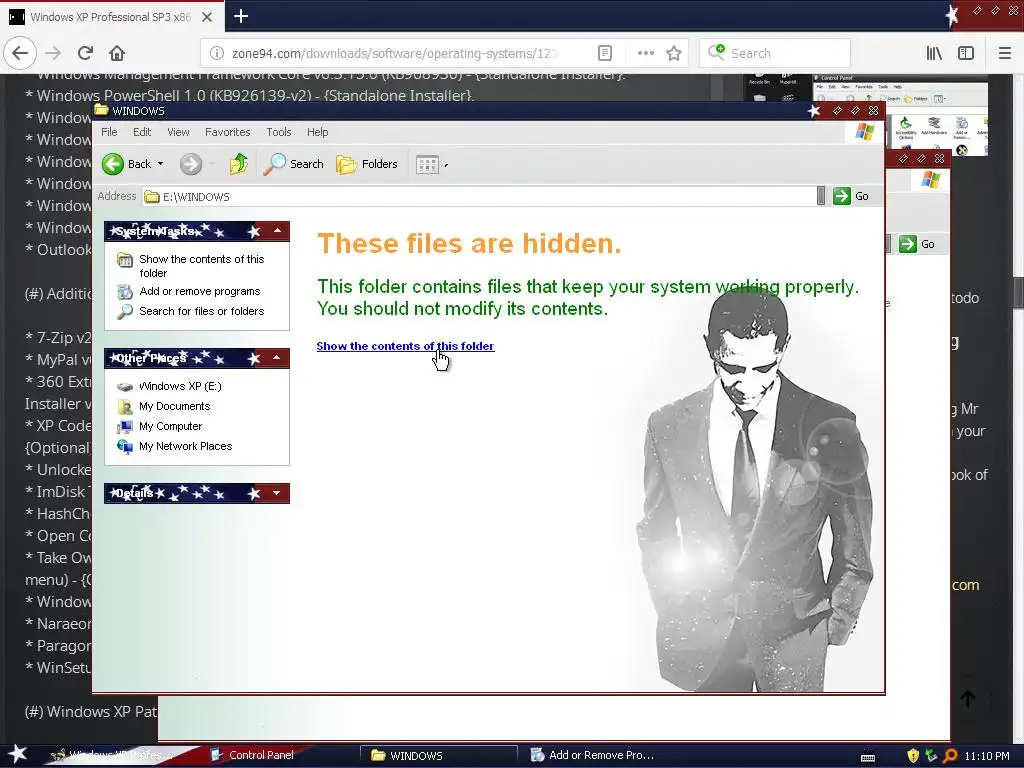
Task: Click the WINDOWS title bar folder icon
Action: 101,110
